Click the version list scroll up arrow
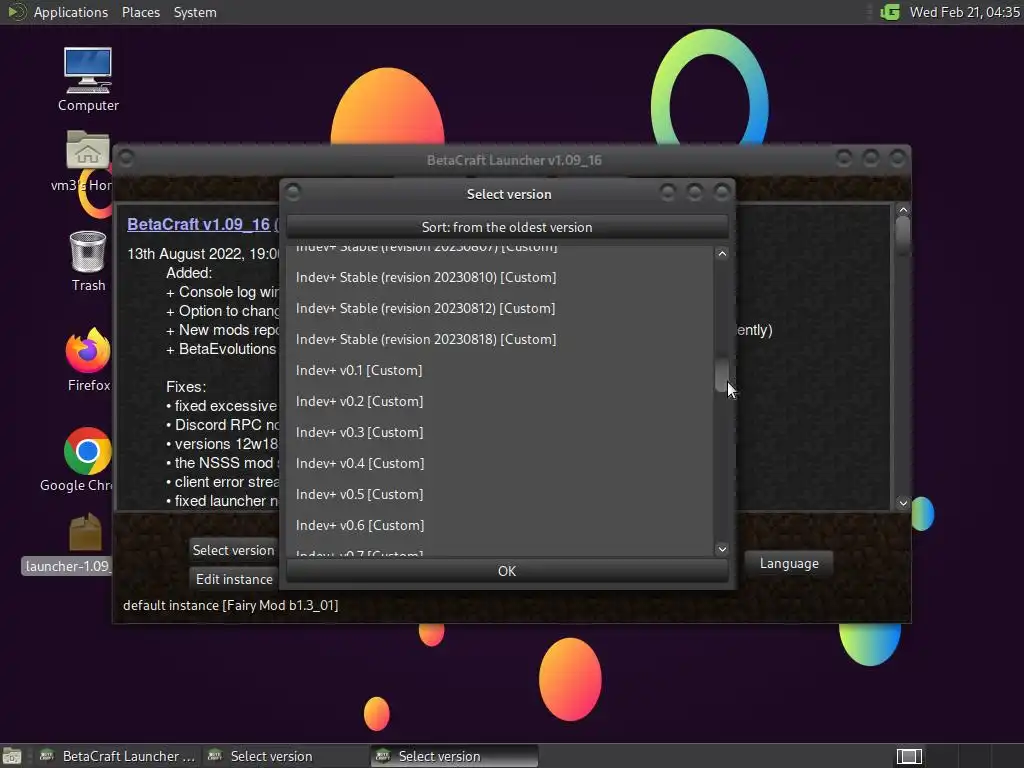Image resolution: width=1024 pixels, height=768 pixels. 722,253
